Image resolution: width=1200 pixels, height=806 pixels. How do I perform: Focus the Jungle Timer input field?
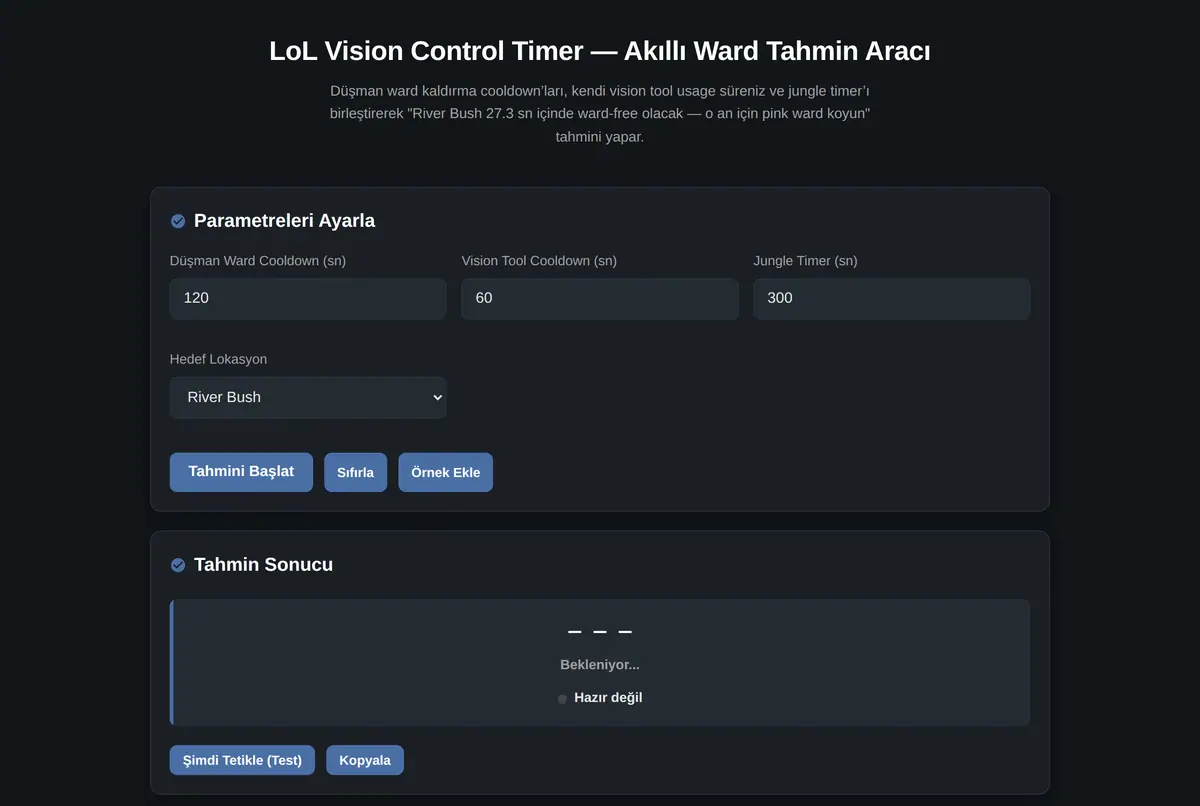(x=892, y=298)
